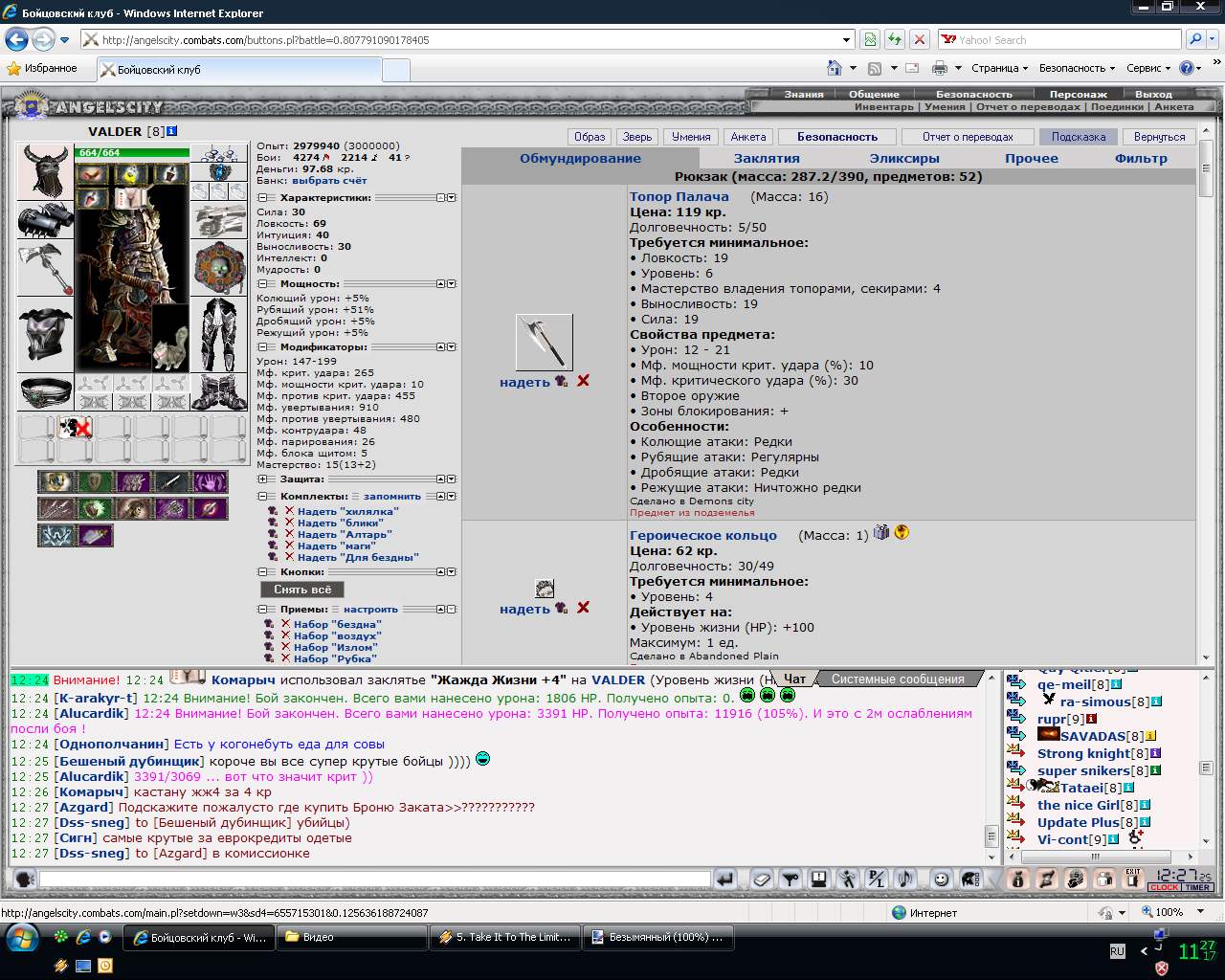
Task: Click the chat message input field
Action: 374,879
